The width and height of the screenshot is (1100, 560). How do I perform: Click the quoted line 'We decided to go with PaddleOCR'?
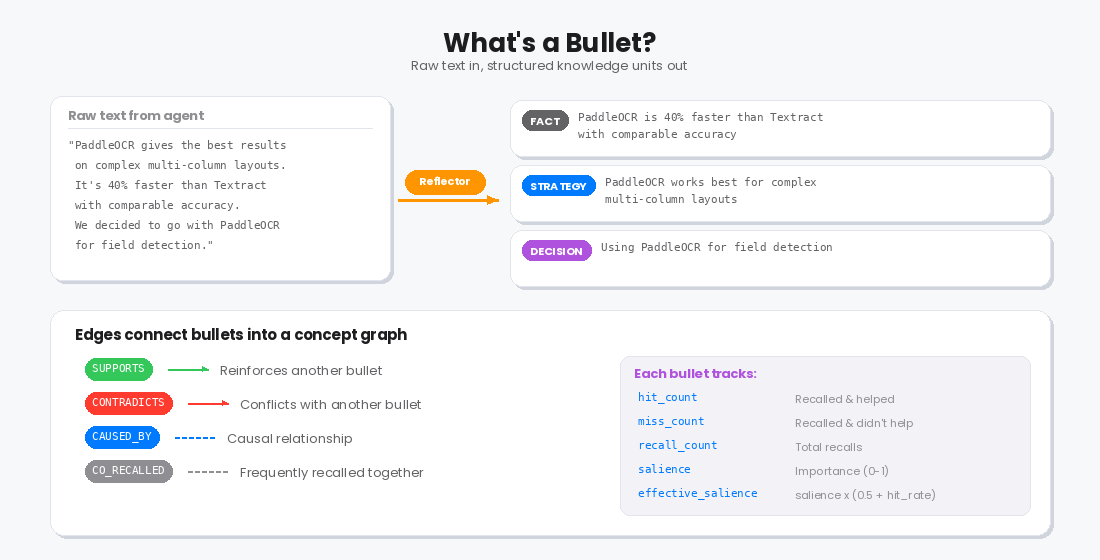177,225
